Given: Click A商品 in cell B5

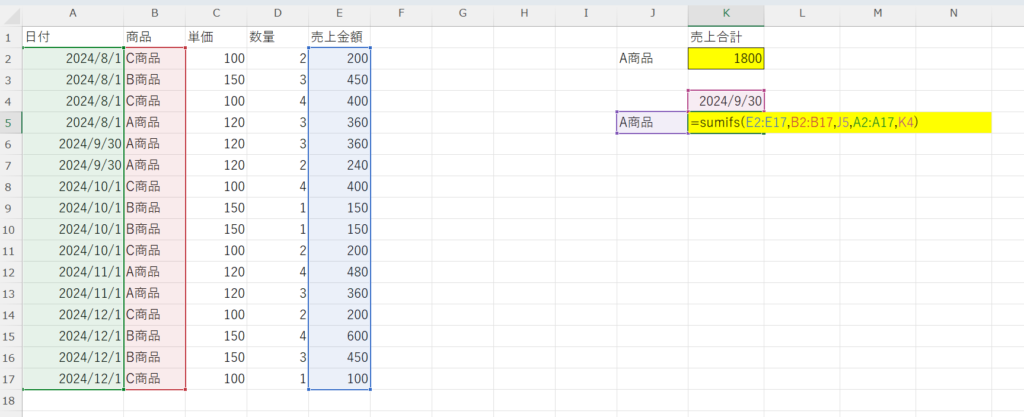Looking at the screenshot, I should 154,123.
